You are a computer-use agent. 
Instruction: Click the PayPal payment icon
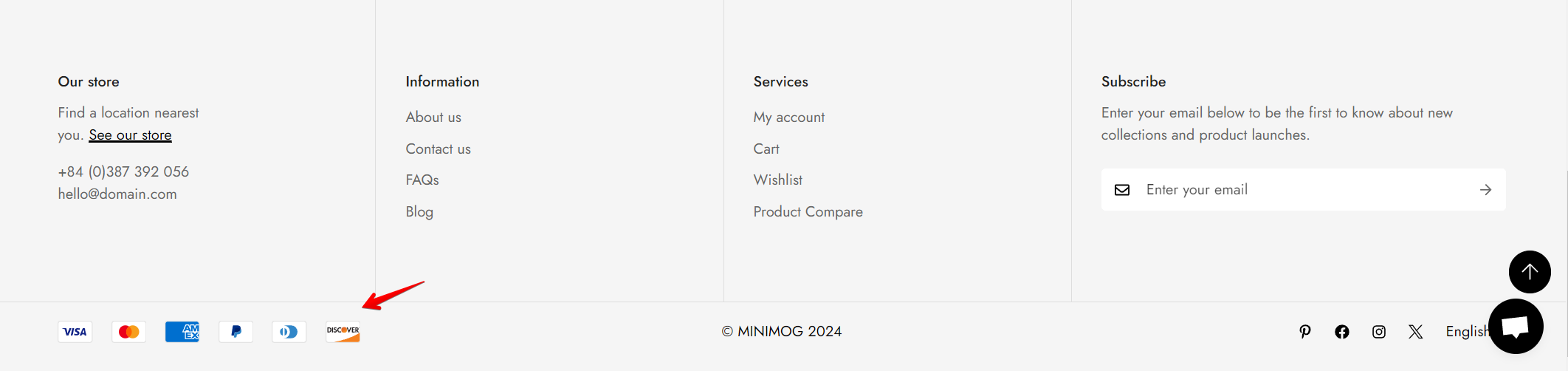click(236, 332)
